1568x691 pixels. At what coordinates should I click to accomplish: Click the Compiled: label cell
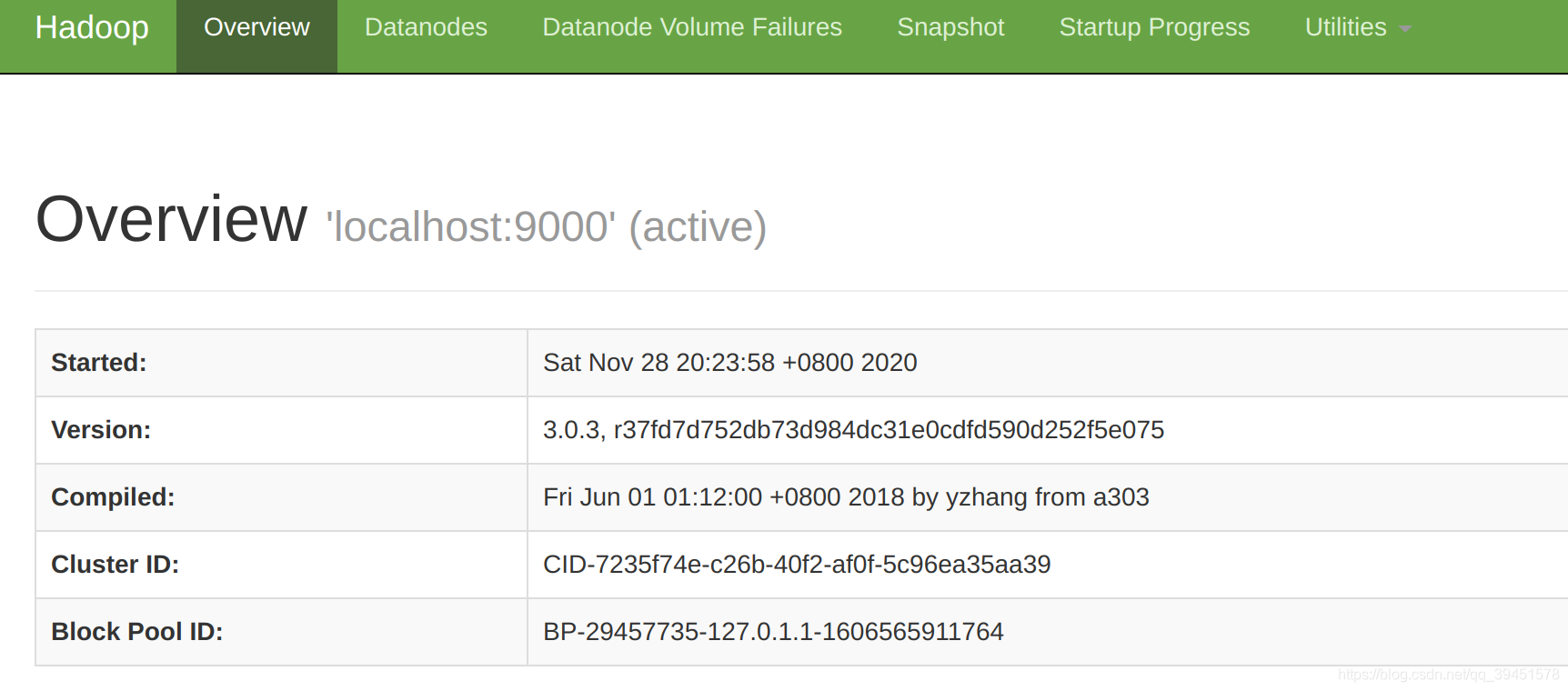click(x=281, y=497)
